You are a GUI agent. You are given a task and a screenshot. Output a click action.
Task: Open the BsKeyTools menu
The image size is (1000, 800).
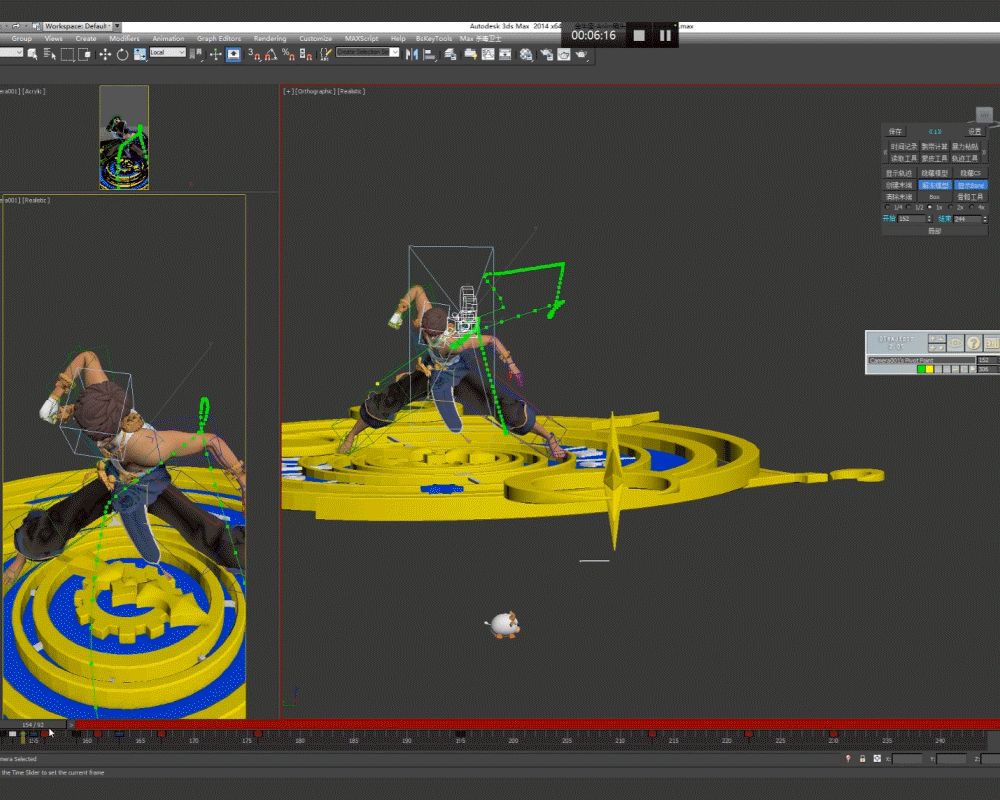tap(434, 39)
